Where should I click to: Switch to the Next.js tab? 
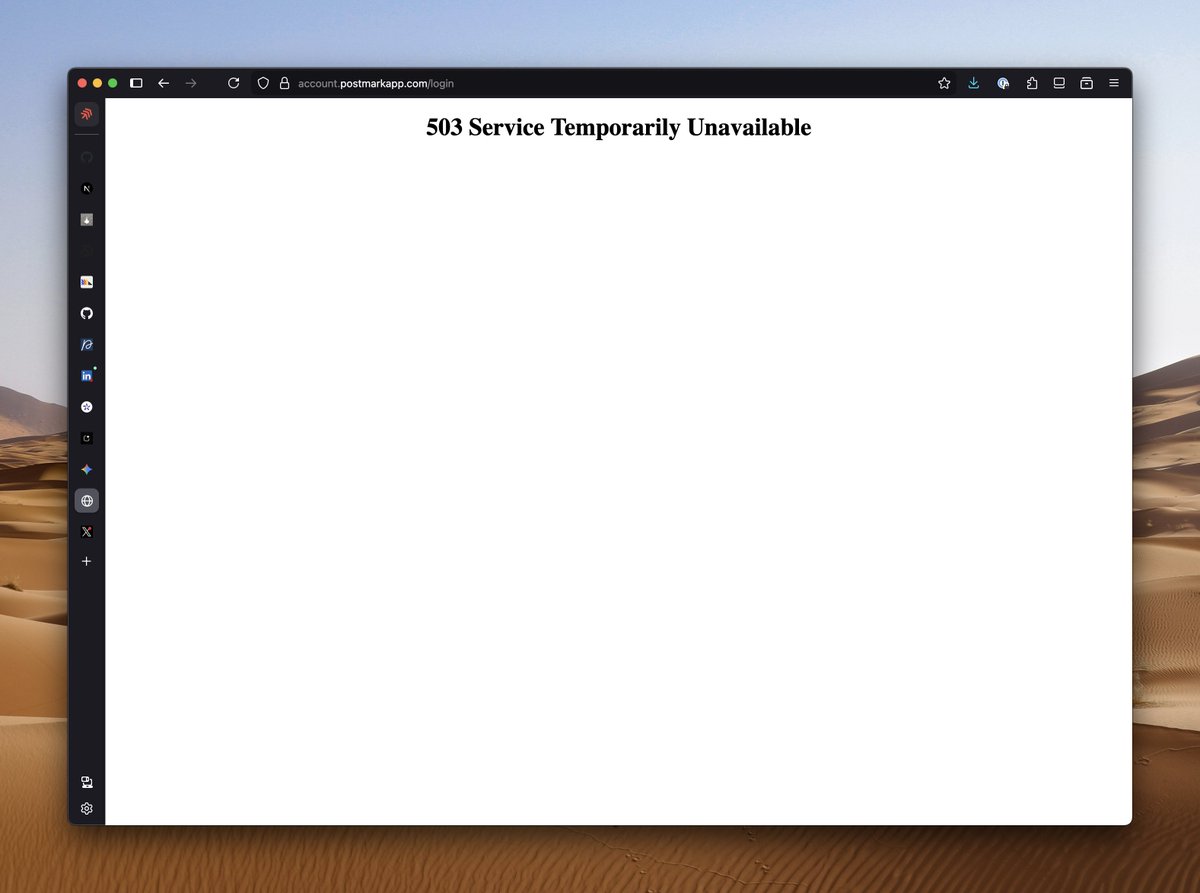pos(86,188)
